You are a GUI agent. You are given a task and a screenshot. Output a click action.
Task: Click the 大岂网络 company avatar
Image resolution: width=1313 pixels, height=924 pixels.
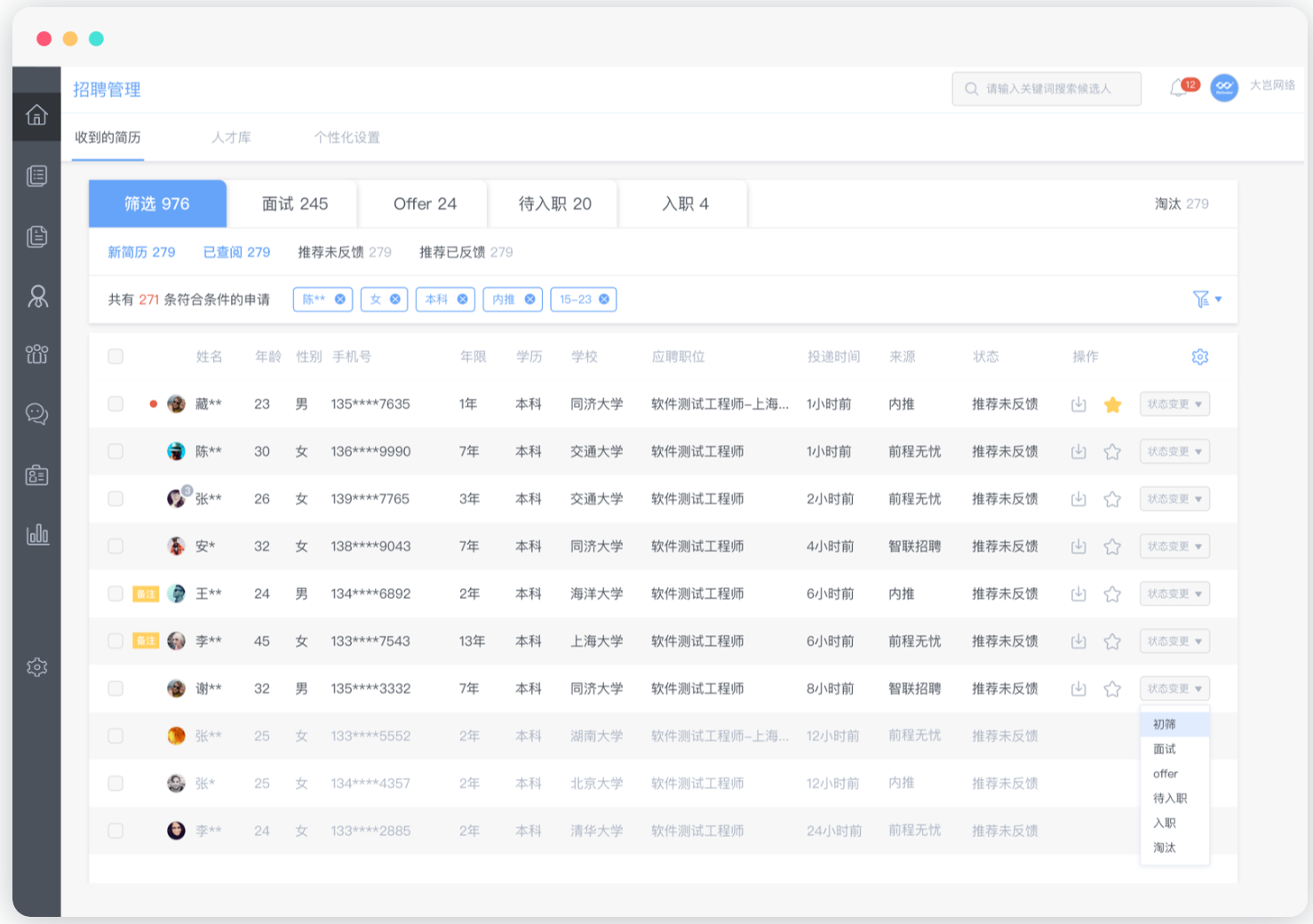[x=1224, y=87]
